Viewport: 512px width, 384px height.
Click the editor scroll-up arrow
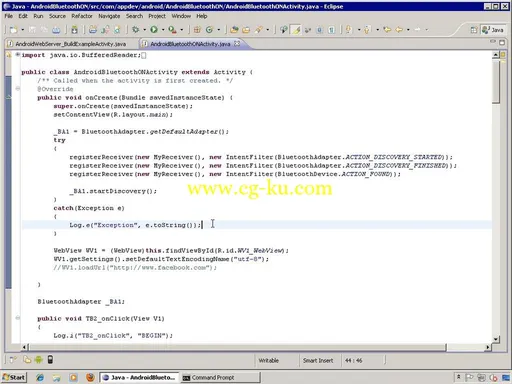(496, 55)
